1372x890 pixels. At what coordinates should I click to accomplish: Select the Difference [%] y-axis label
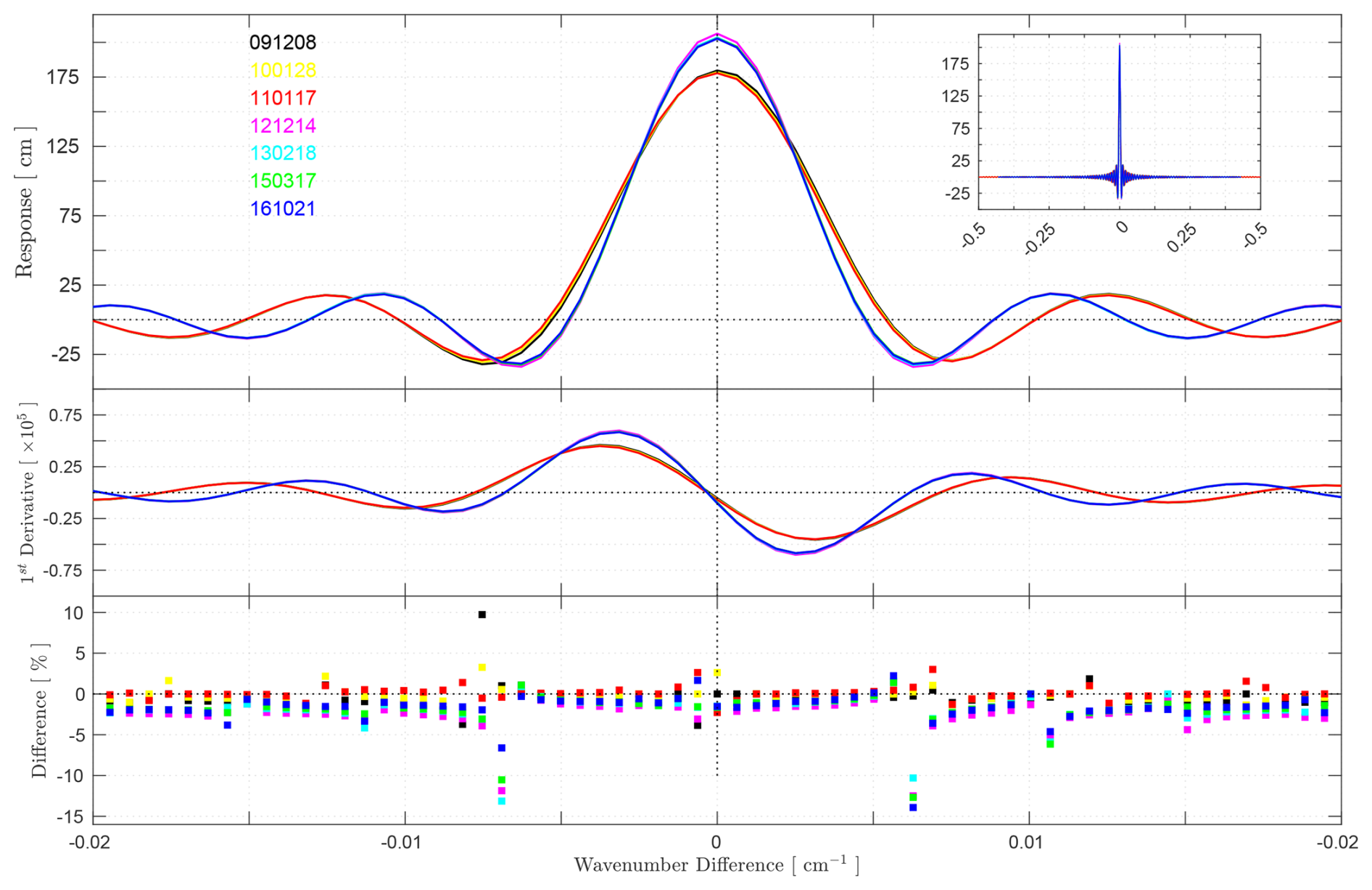(39, 711)
